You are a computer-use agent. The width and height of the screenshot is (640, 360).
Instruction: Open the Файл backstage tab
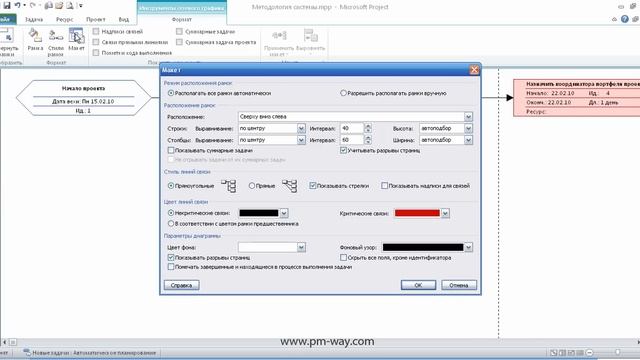(x=5, y=19)
